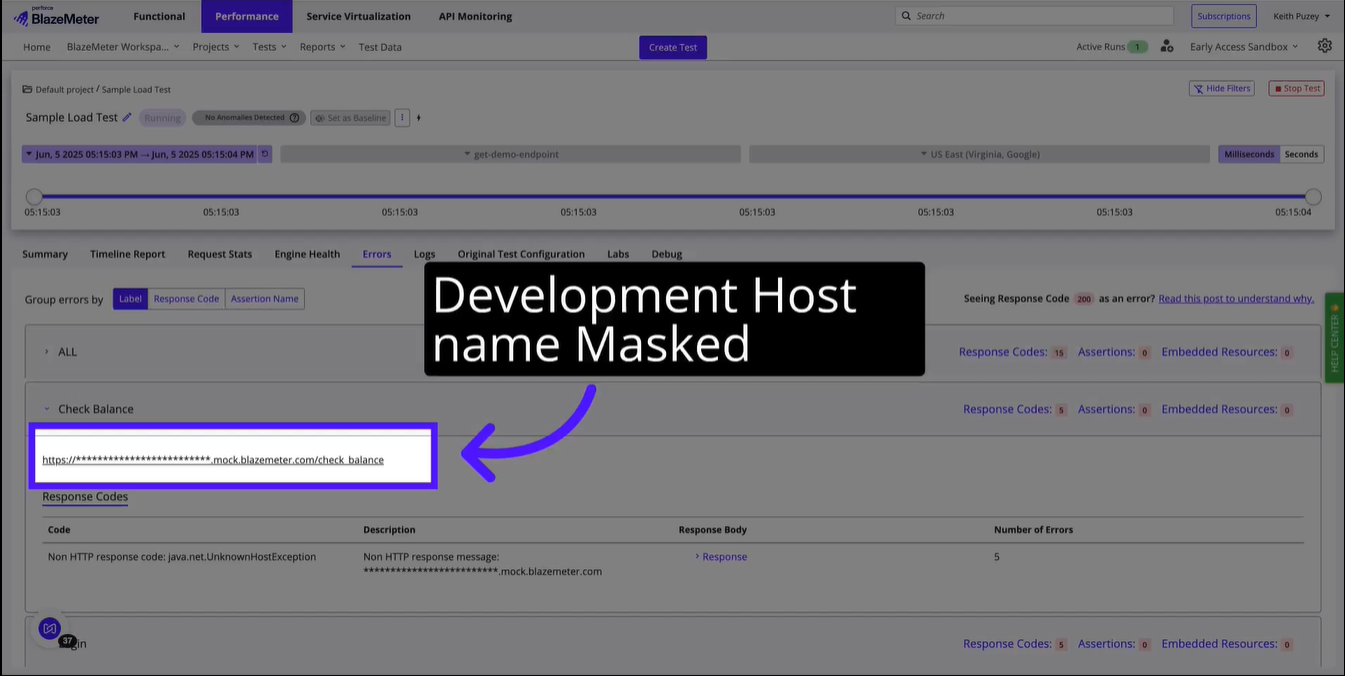Click the search magnifier icon
Screen dimensions: 1345x676
[x=906, y=16]
